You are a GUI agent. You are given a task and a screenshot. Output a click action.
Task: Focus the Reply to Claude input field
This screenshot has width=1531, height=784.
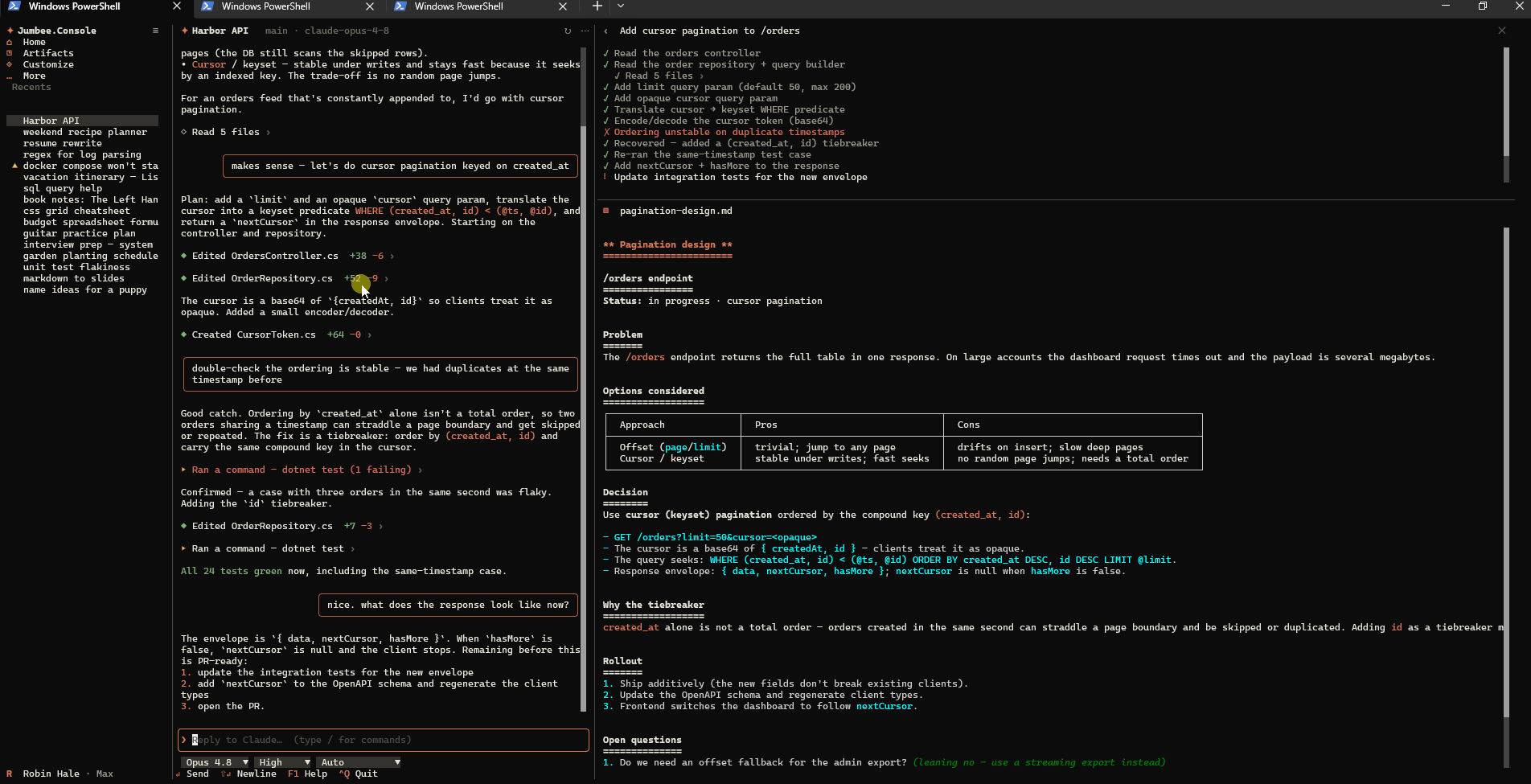coord(384,740)
